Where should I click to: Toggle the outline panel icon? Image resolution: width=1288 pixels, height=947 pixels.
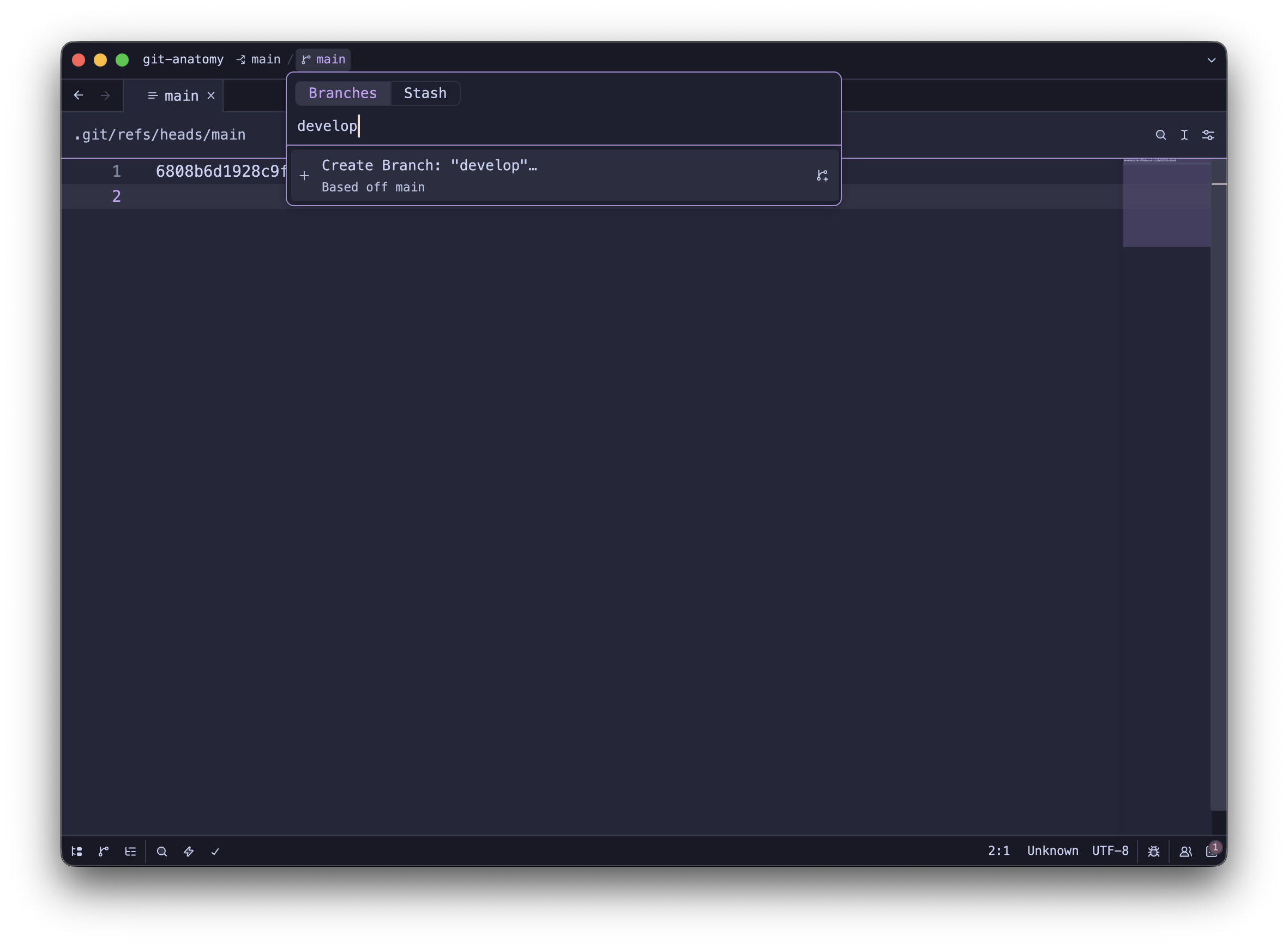(x=131, y=852)
